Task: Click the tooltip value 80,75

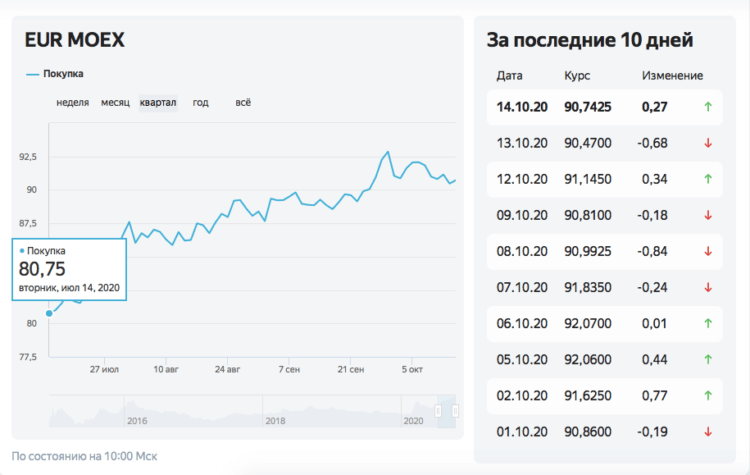Action: point(42,269)
